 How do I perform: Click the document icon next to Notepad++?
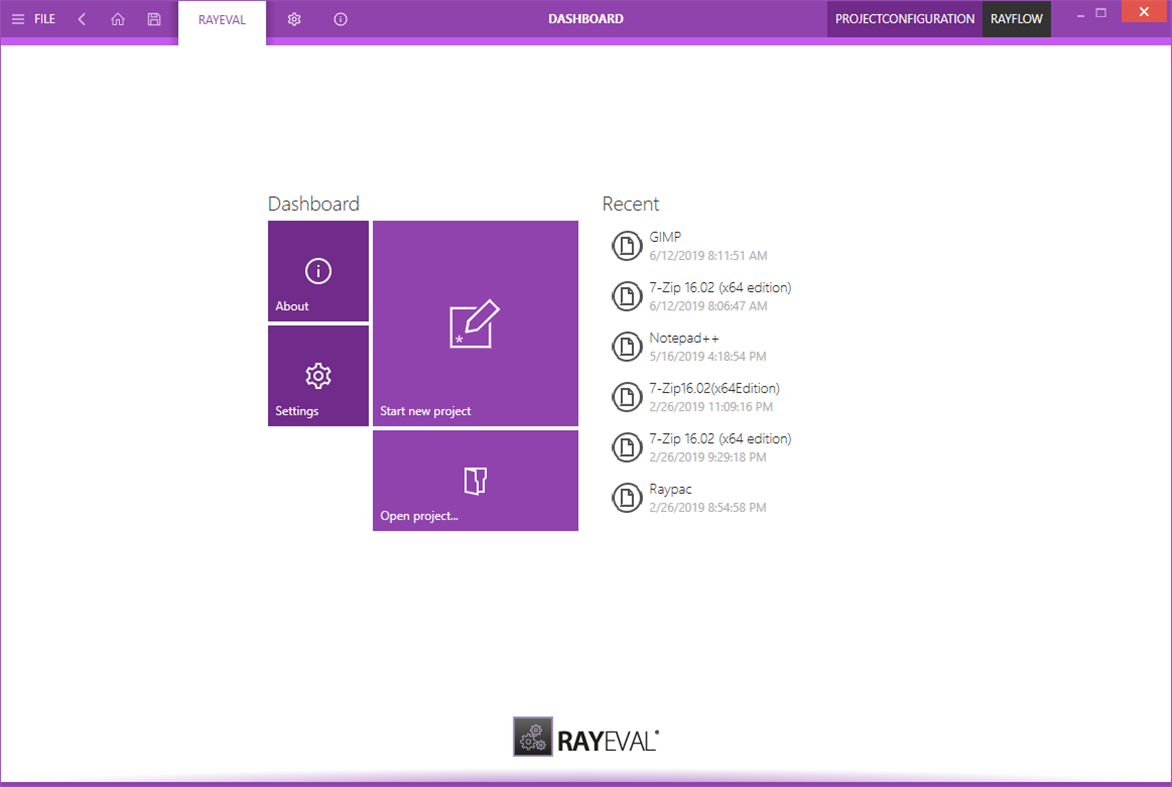[627, 346]
